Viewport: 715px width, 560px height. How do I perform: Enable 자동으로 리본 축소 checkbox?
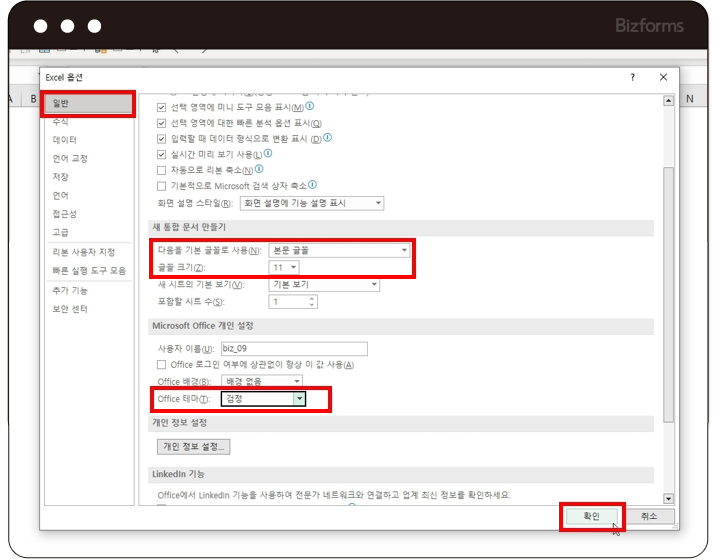pyautogui.click(x=161, y=171)
